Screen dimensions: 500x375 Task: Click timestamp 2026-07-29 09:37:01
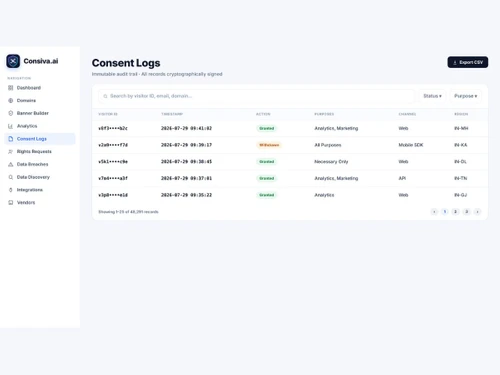(186, 178)
